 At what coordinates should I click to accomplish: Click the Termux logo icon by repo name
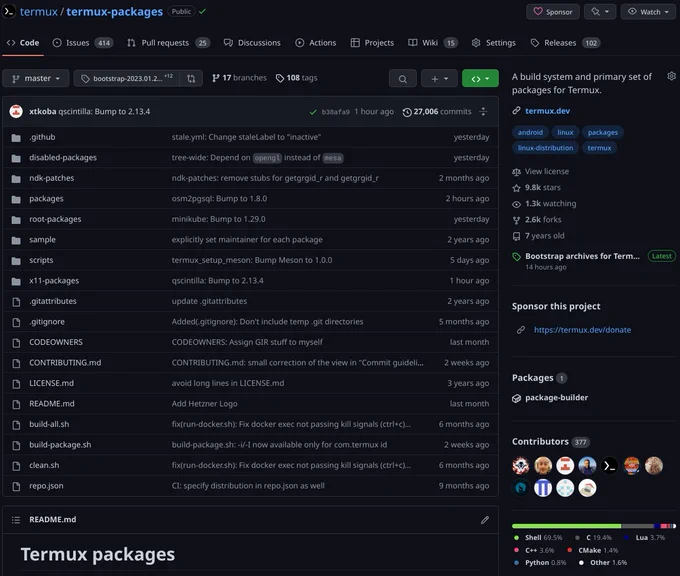coord(9,11)
